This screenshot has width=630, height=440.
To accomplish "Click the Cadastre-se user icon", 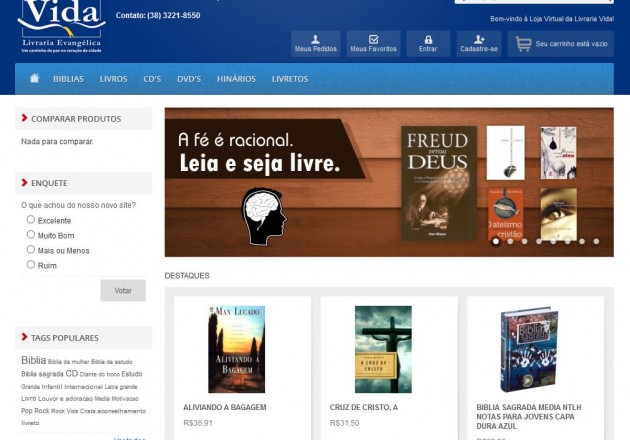I will pyautogui.click(x=479, y=39).
